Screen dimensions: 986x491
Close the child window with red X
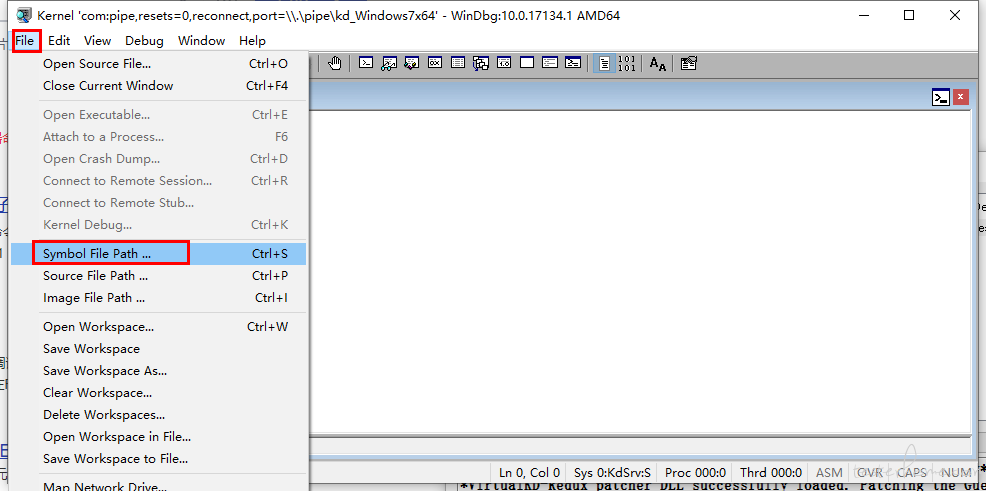click(961, 97)
